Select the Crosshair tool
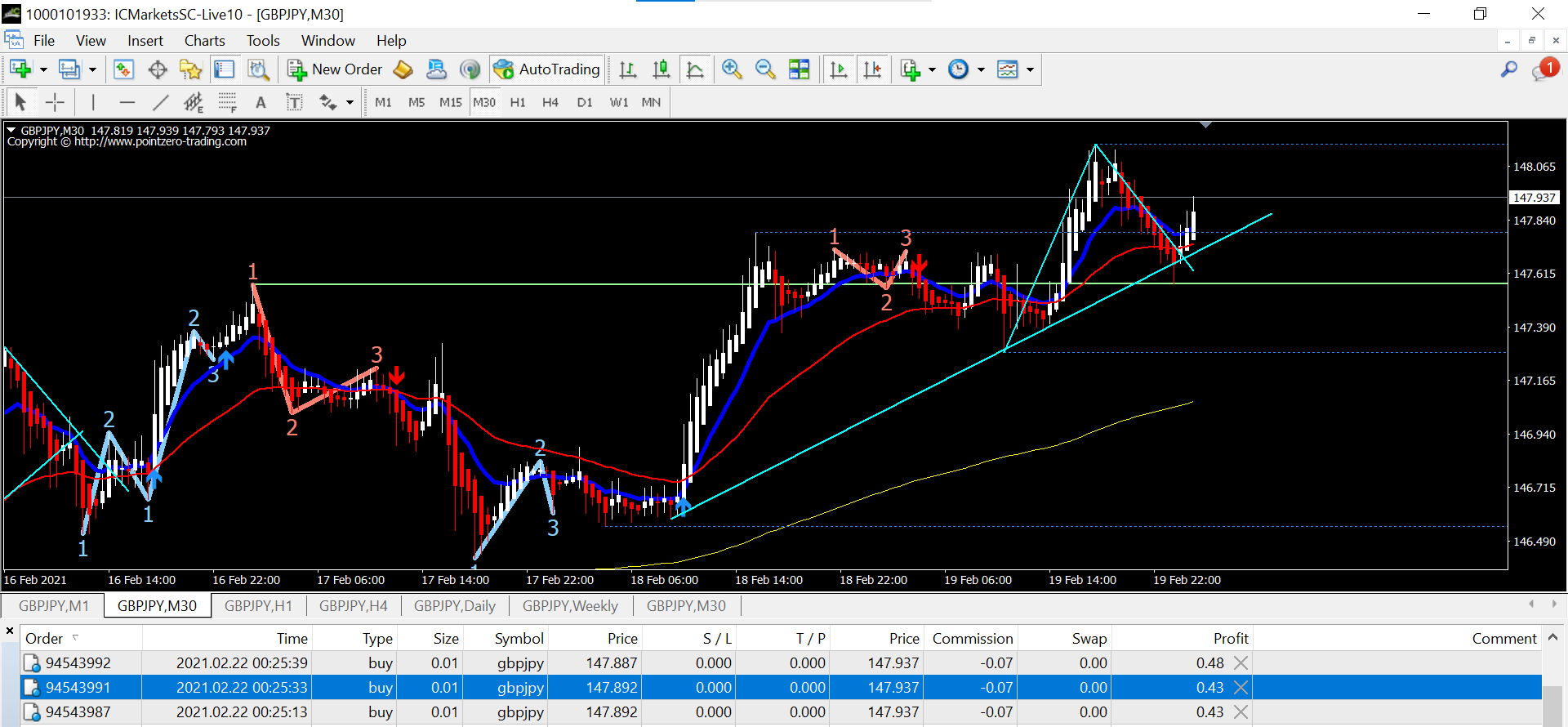This screenshot has height=727, width=1568. (x=55, y=102)
